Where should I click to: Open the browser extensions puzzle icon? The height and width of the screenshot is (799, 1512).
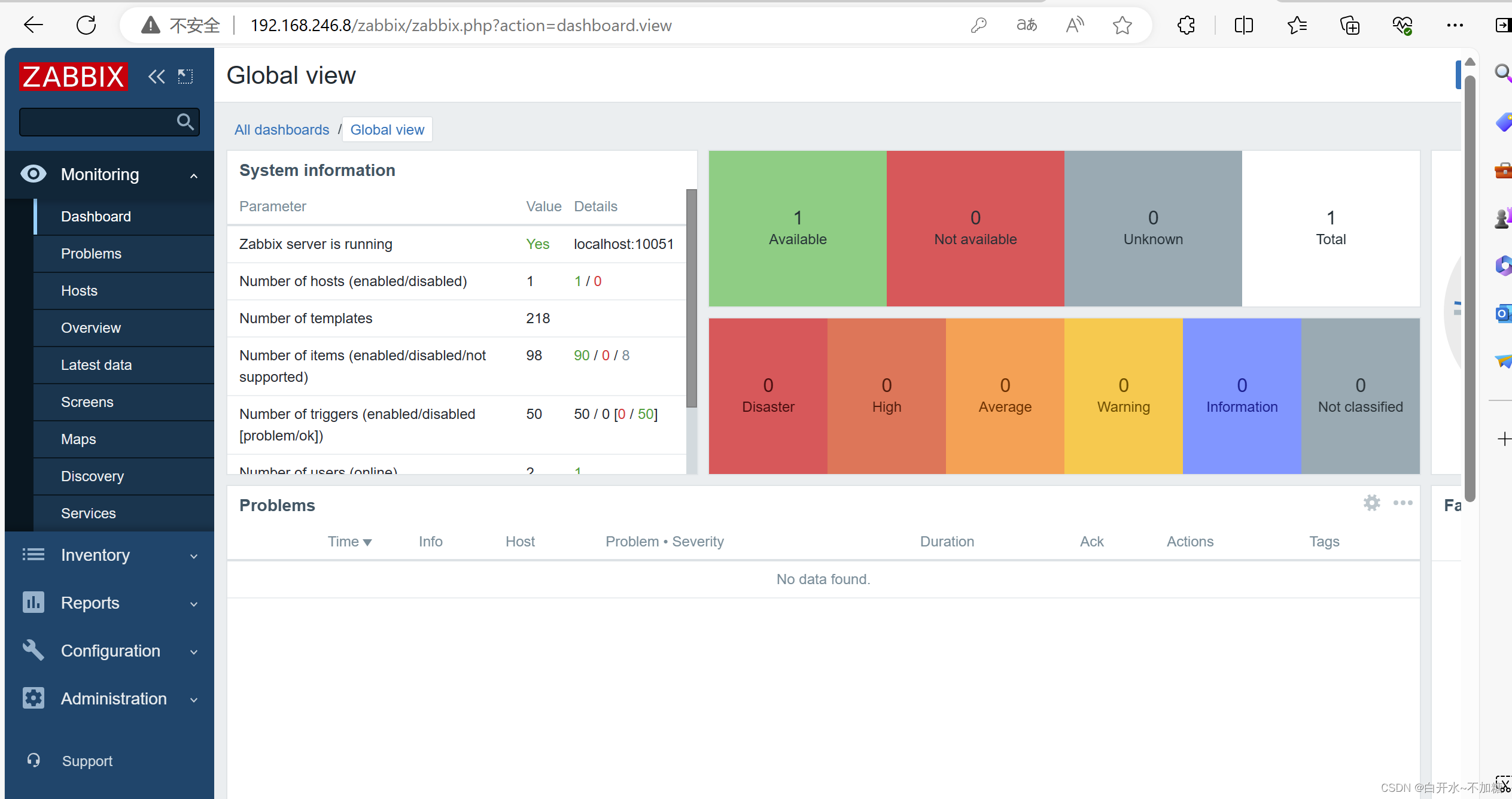coord(1186,25)
